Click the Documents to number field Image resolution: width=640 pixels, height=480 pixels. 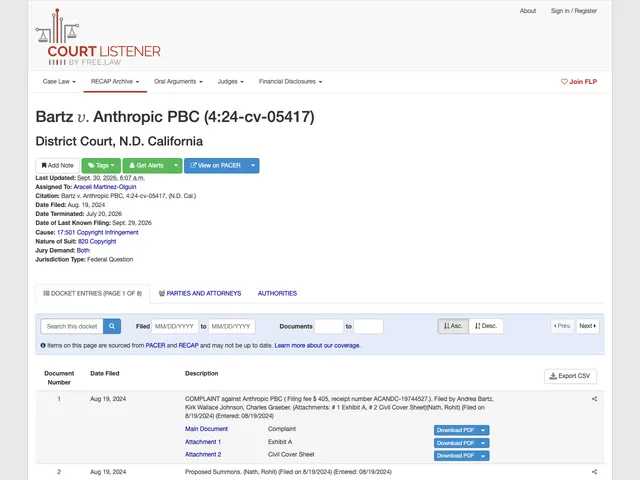[368, 326]
